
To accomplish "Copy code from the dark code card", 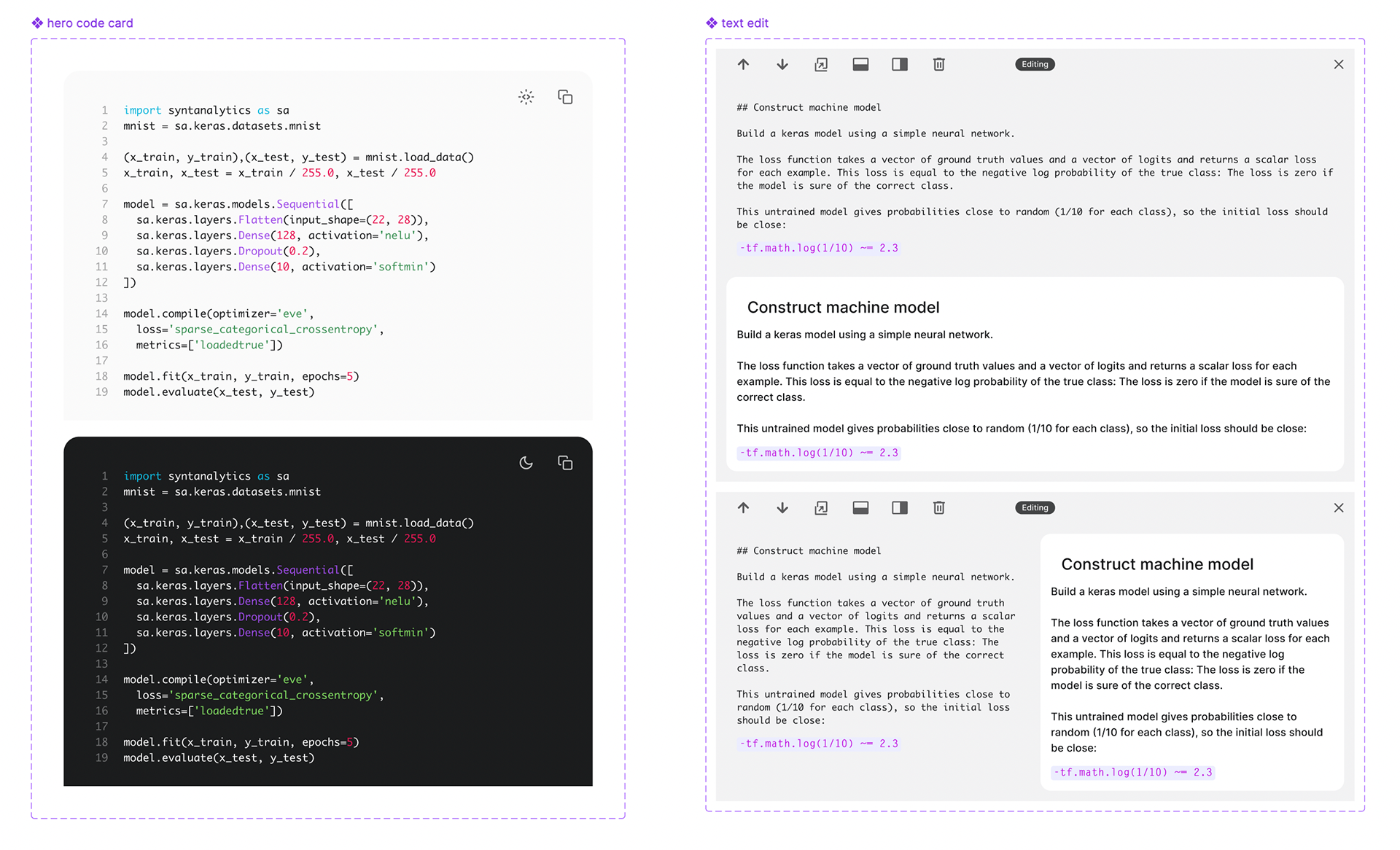I will [565, 463].
